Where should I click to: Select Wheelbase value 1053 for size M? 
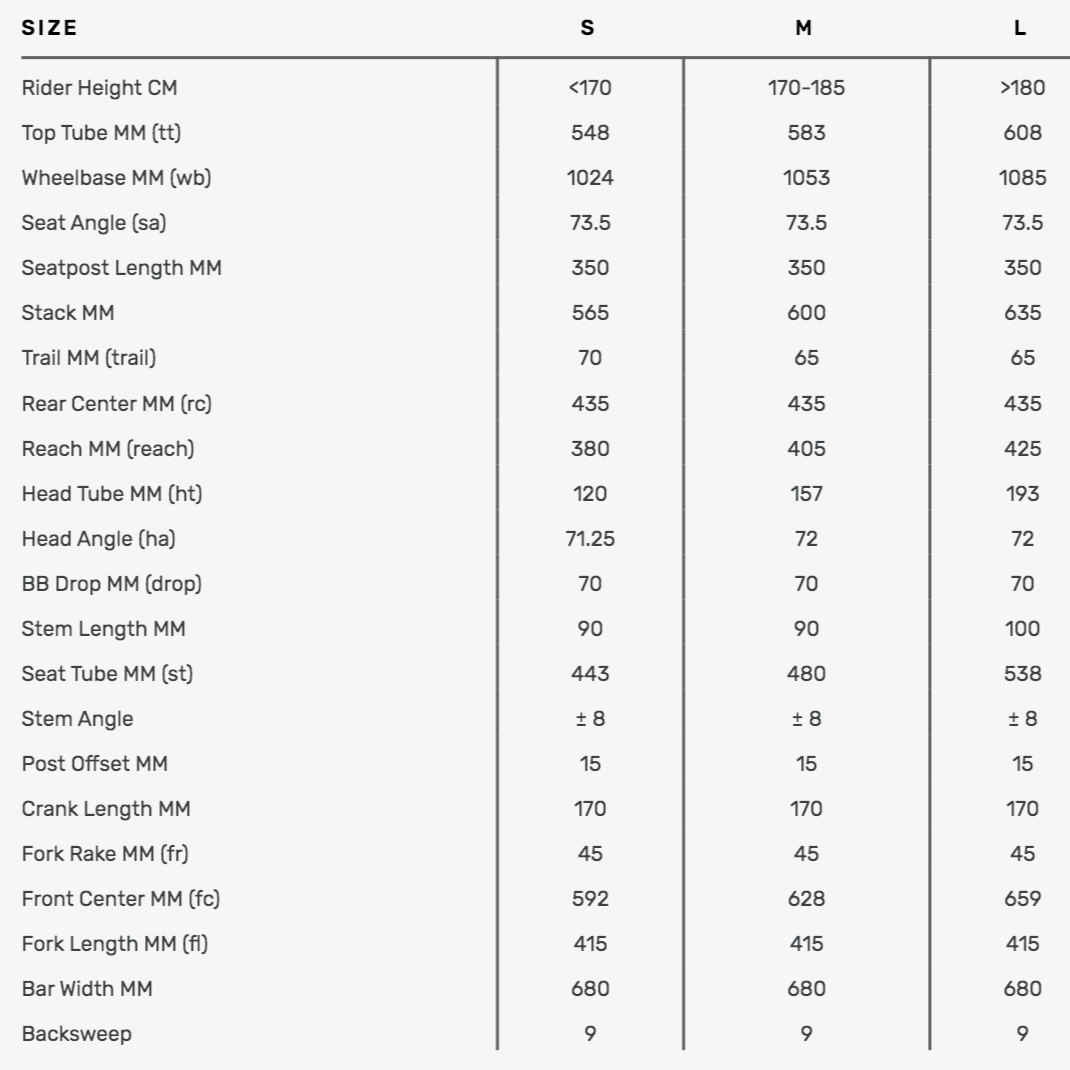pyautogui.click(x=806, y=178)
